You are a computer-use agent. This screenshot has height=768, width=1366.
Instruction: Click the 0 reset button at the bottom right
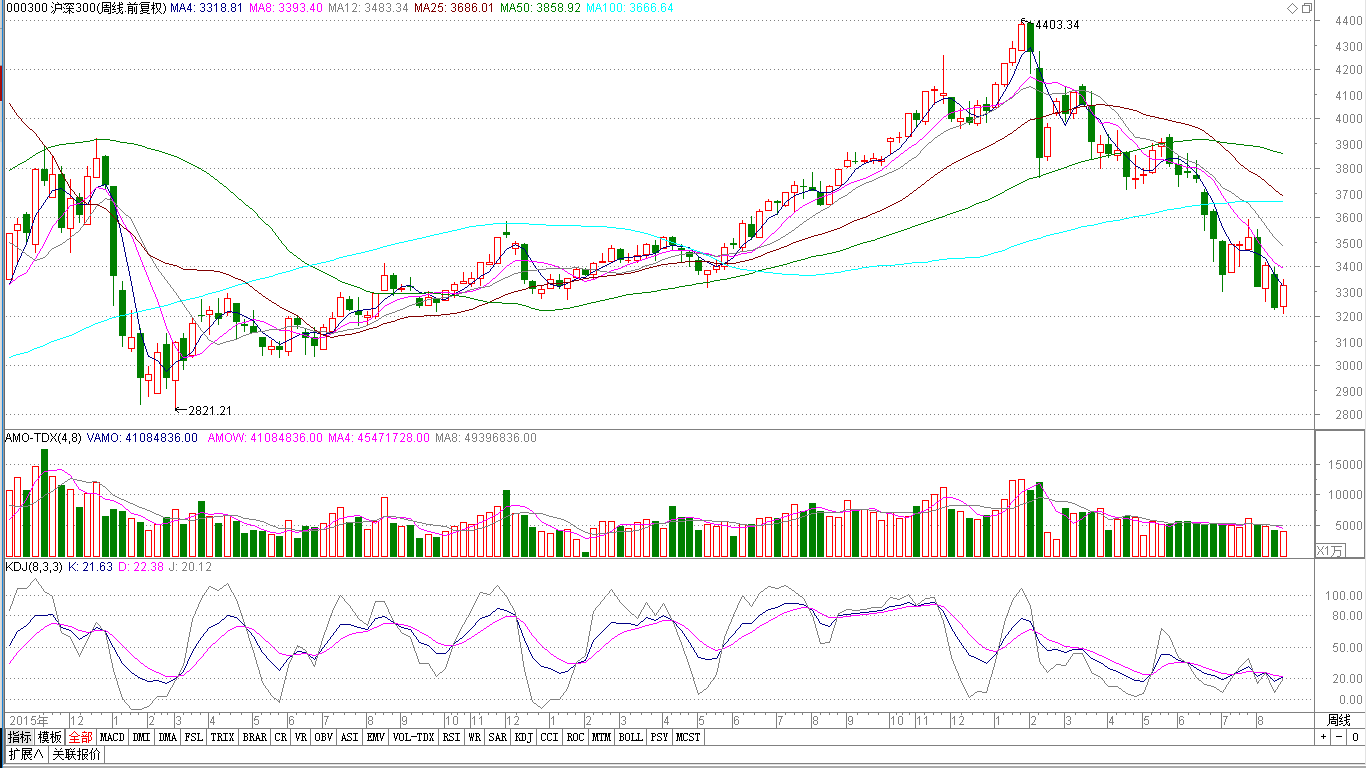pyautogui.click(x=1355, y=737)
